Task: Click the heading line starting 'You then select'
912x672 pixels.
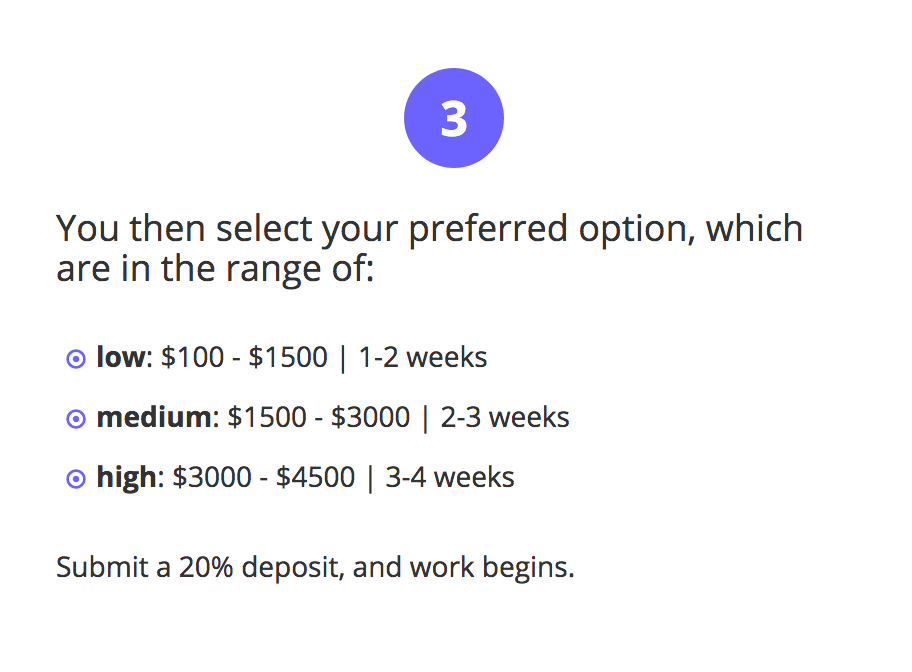Action: point(429,229)
